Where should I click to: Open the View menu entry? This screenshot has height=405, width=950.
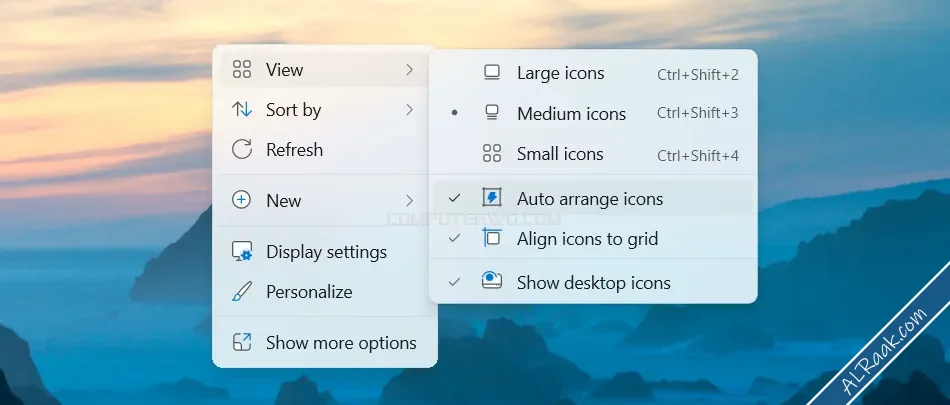[324, 70]
